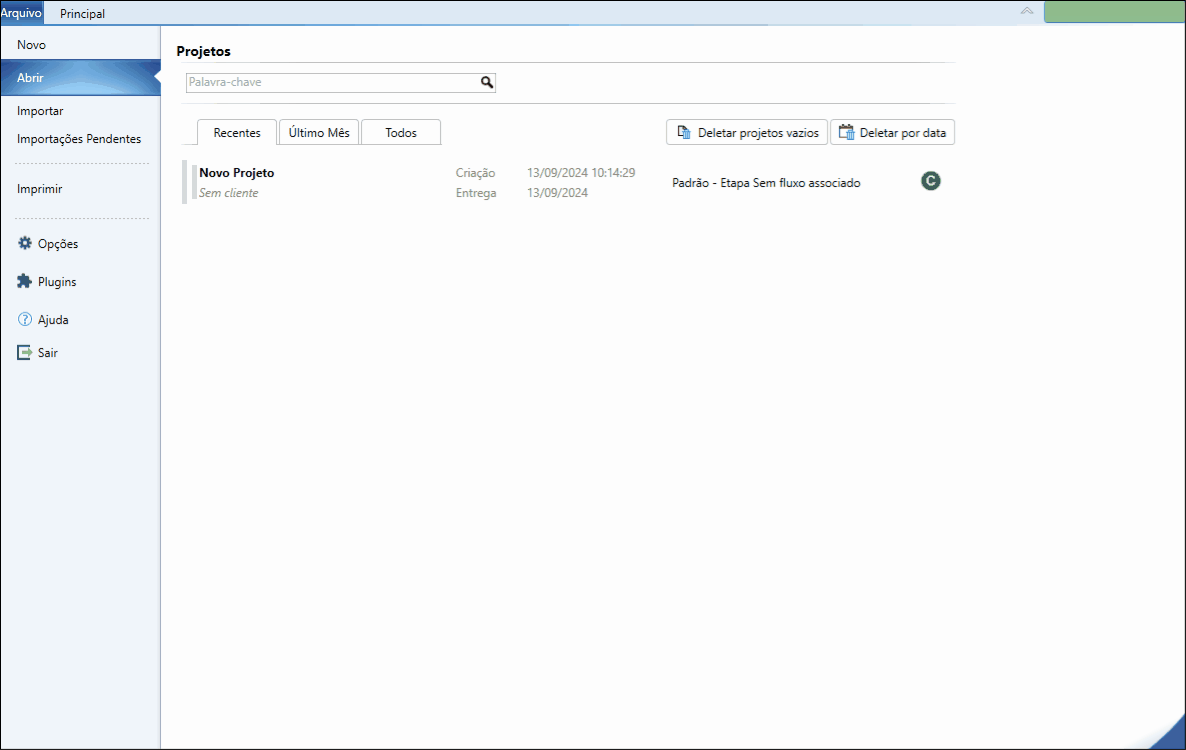Click the creation date 13/09/2024 10:14:29

click(x=581, y=172)
